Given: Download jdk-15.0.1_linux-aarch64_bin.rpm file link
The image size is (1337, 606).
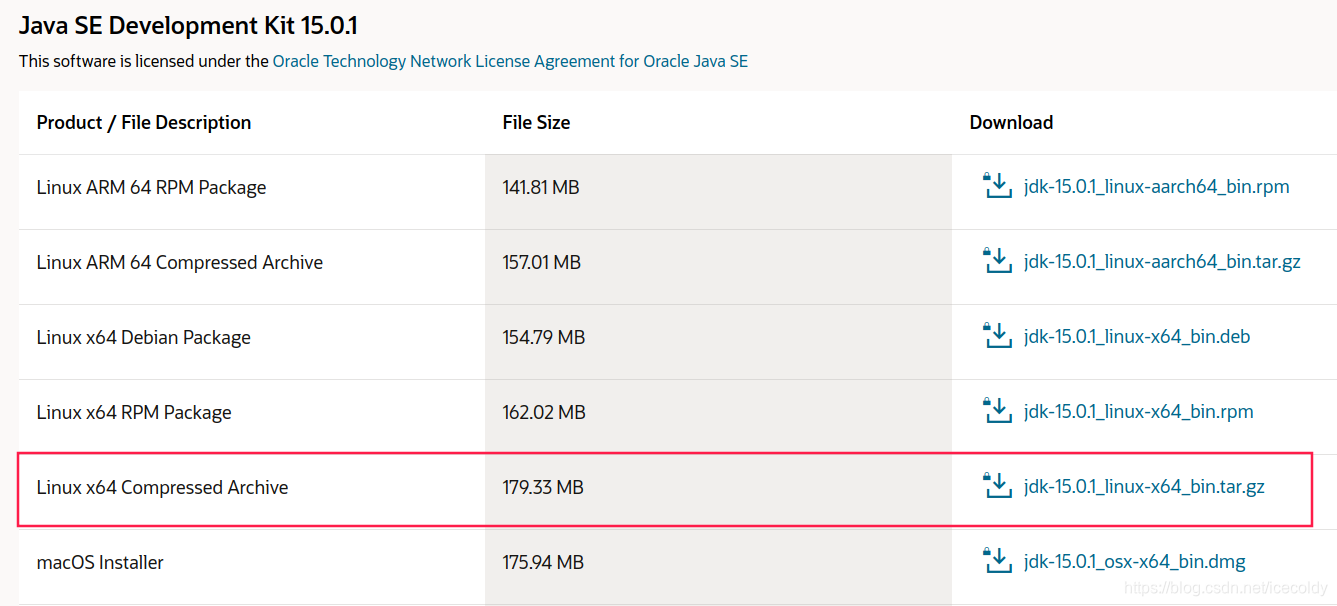Looking at the screenshot, I should [x=1157, y=187].
